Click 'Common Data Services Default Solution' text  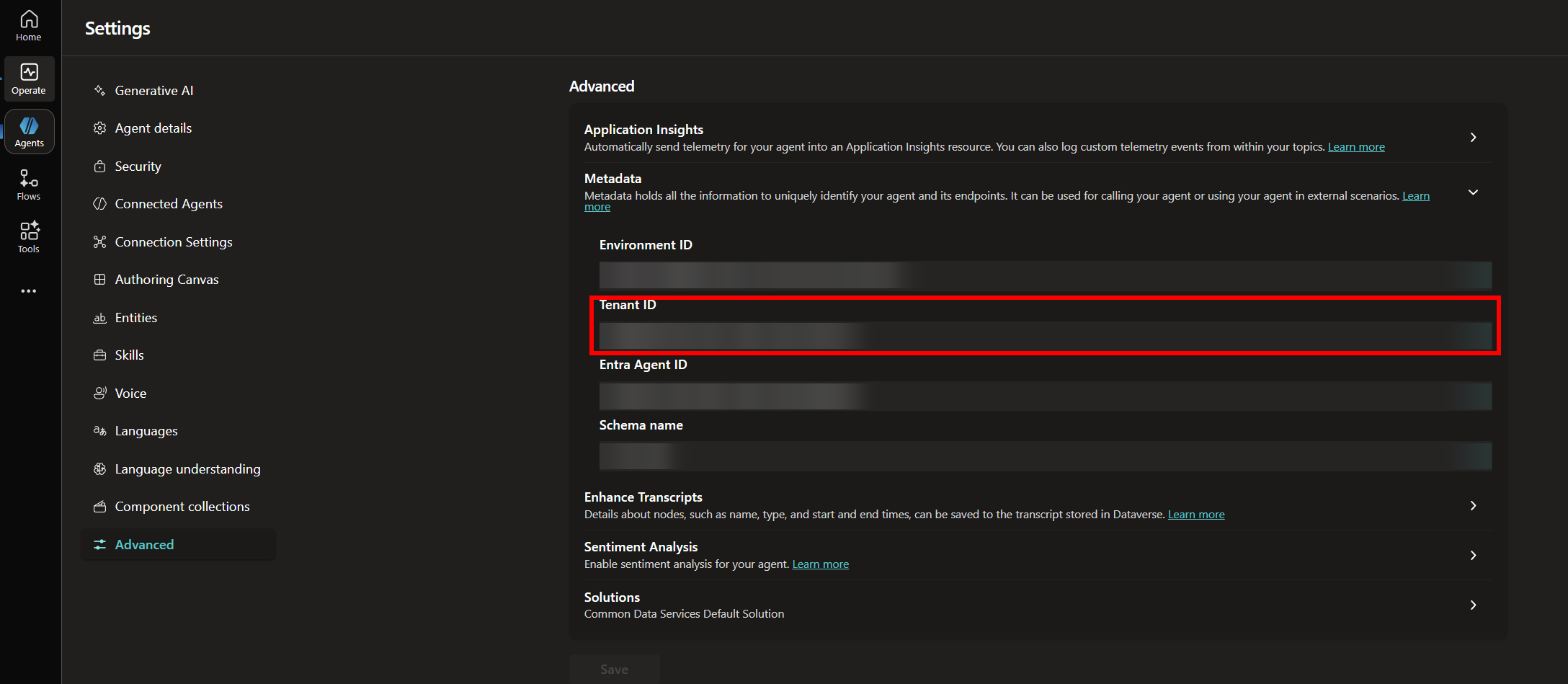(x=684, y=614)
